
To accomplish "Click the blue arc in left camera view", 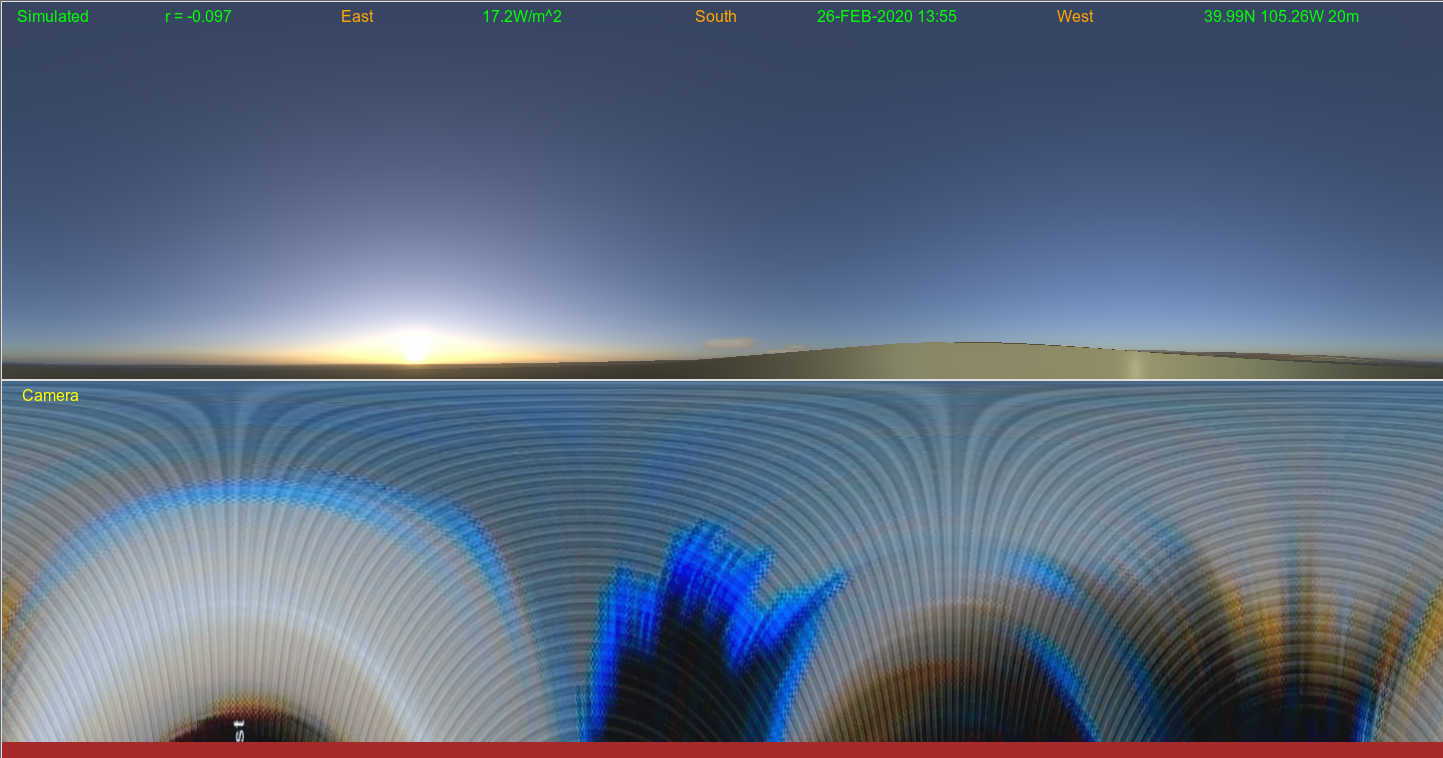I will pyautogui.click(x=250, y=490).
